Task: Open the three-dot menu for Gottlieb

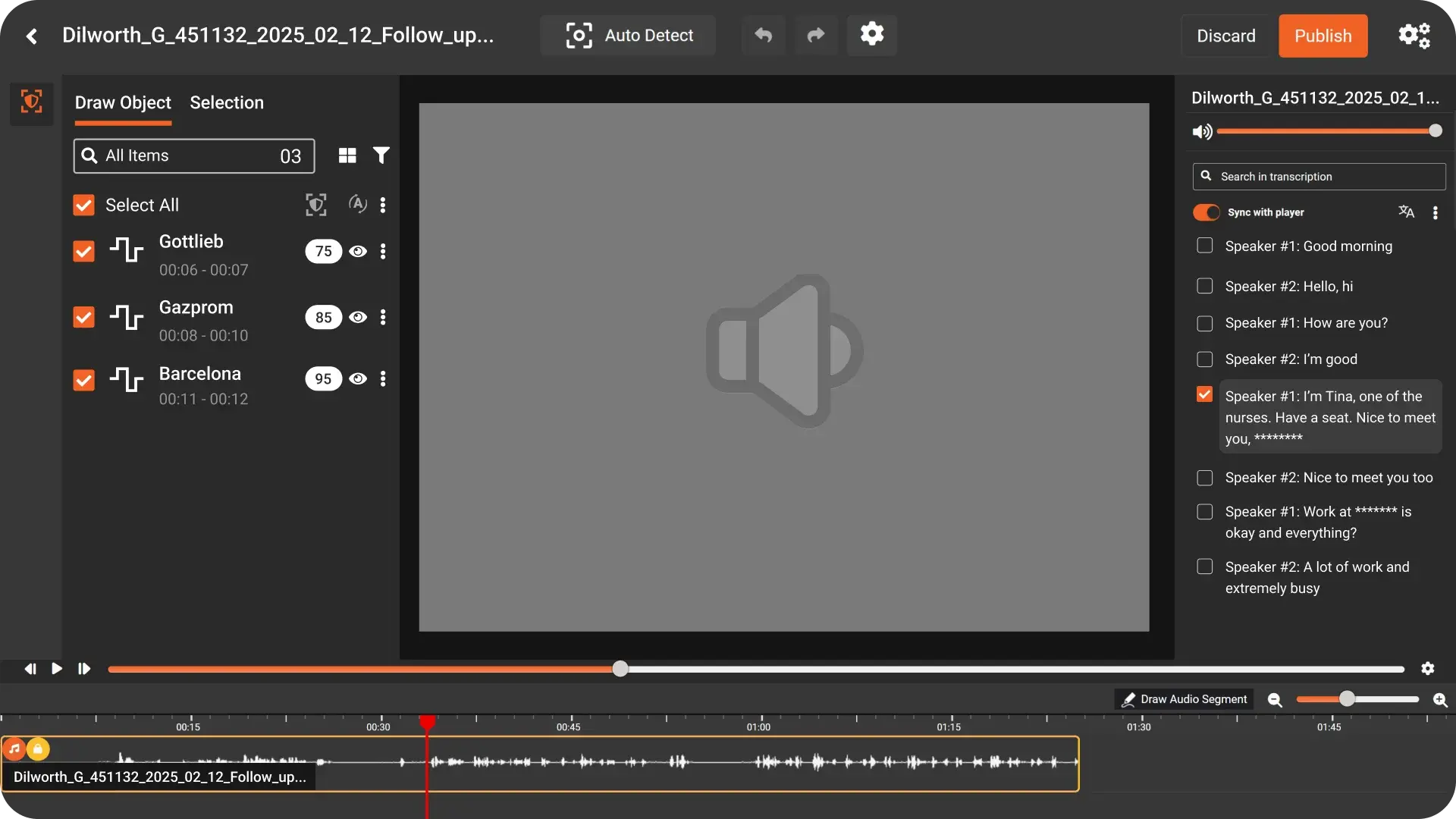Action: [x=384, y=251]
